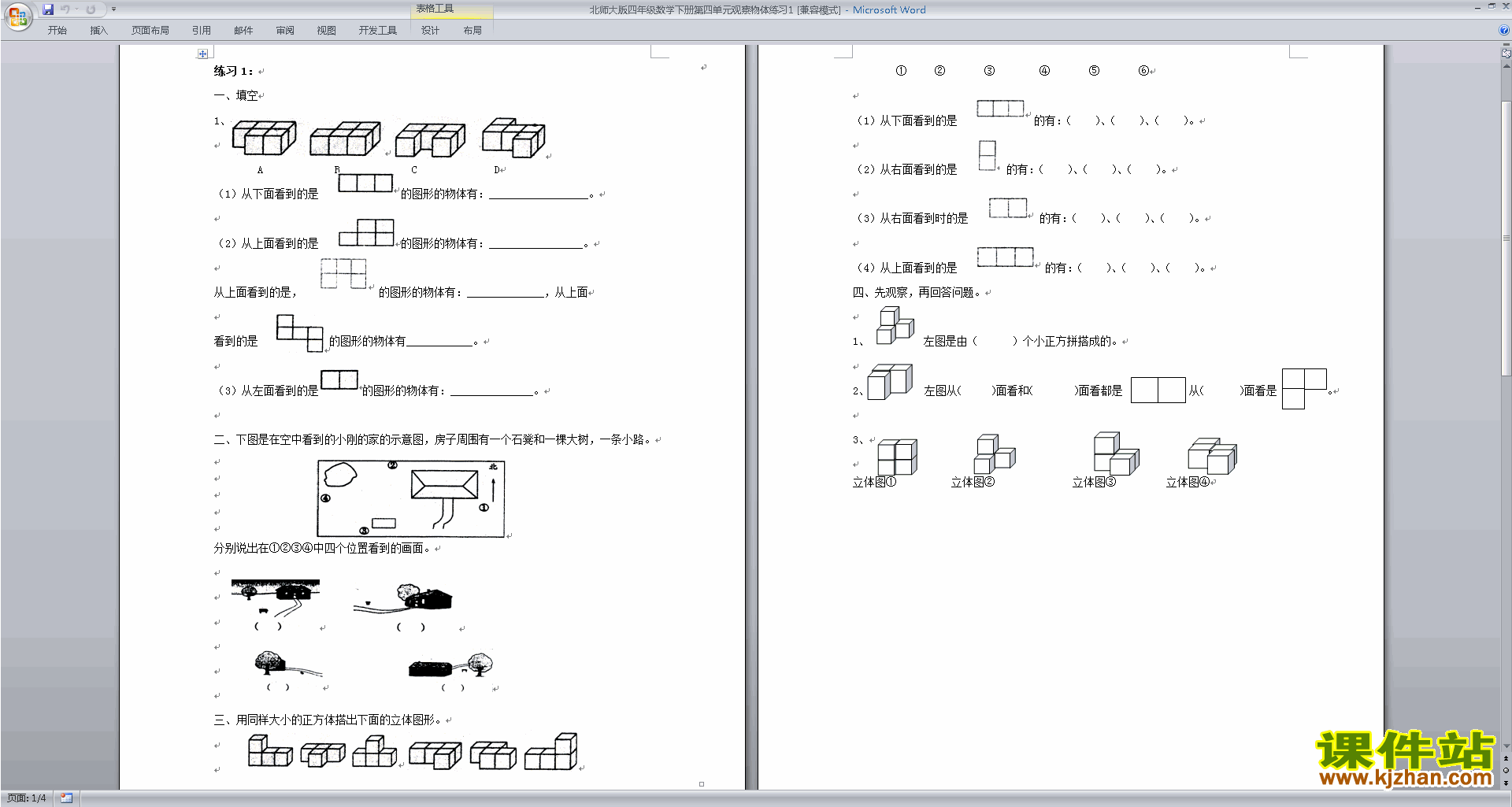This screenshot has height=807, width=1512.
Task: Expand Customize Quick Access Toolbar dropdown
Action: (113, 9)
